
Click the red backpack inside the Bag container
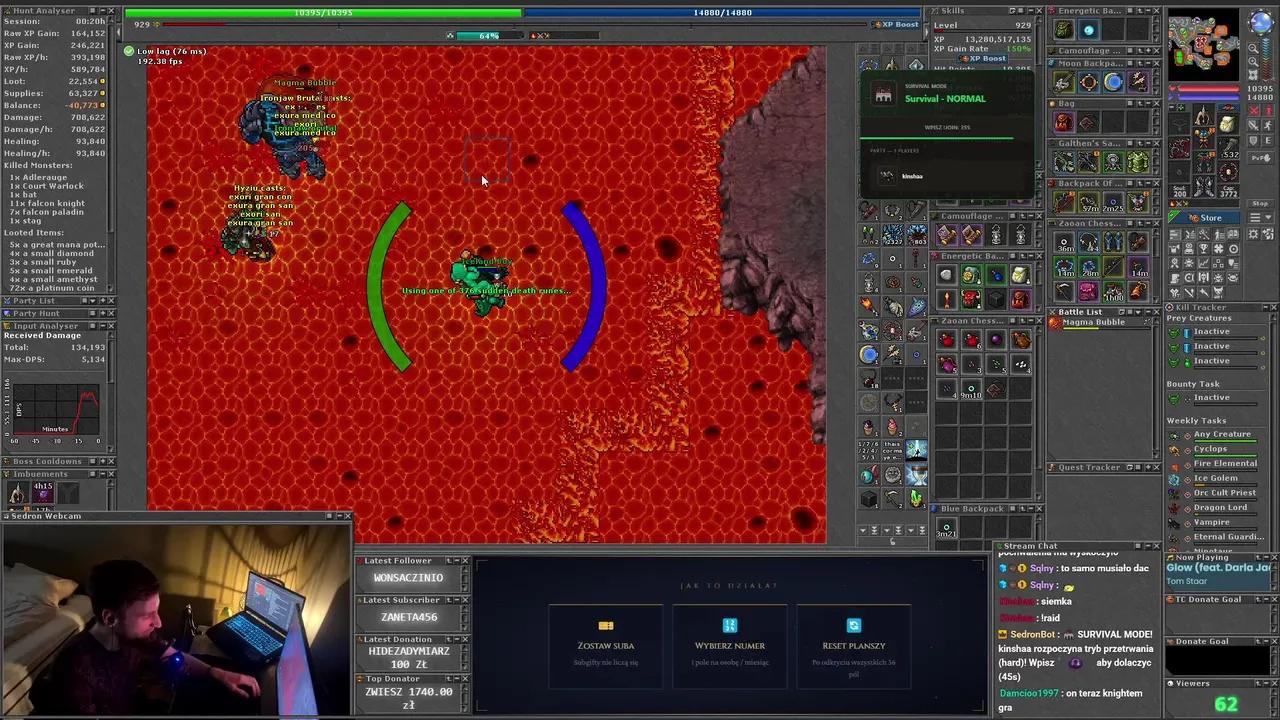[1064, 122]
